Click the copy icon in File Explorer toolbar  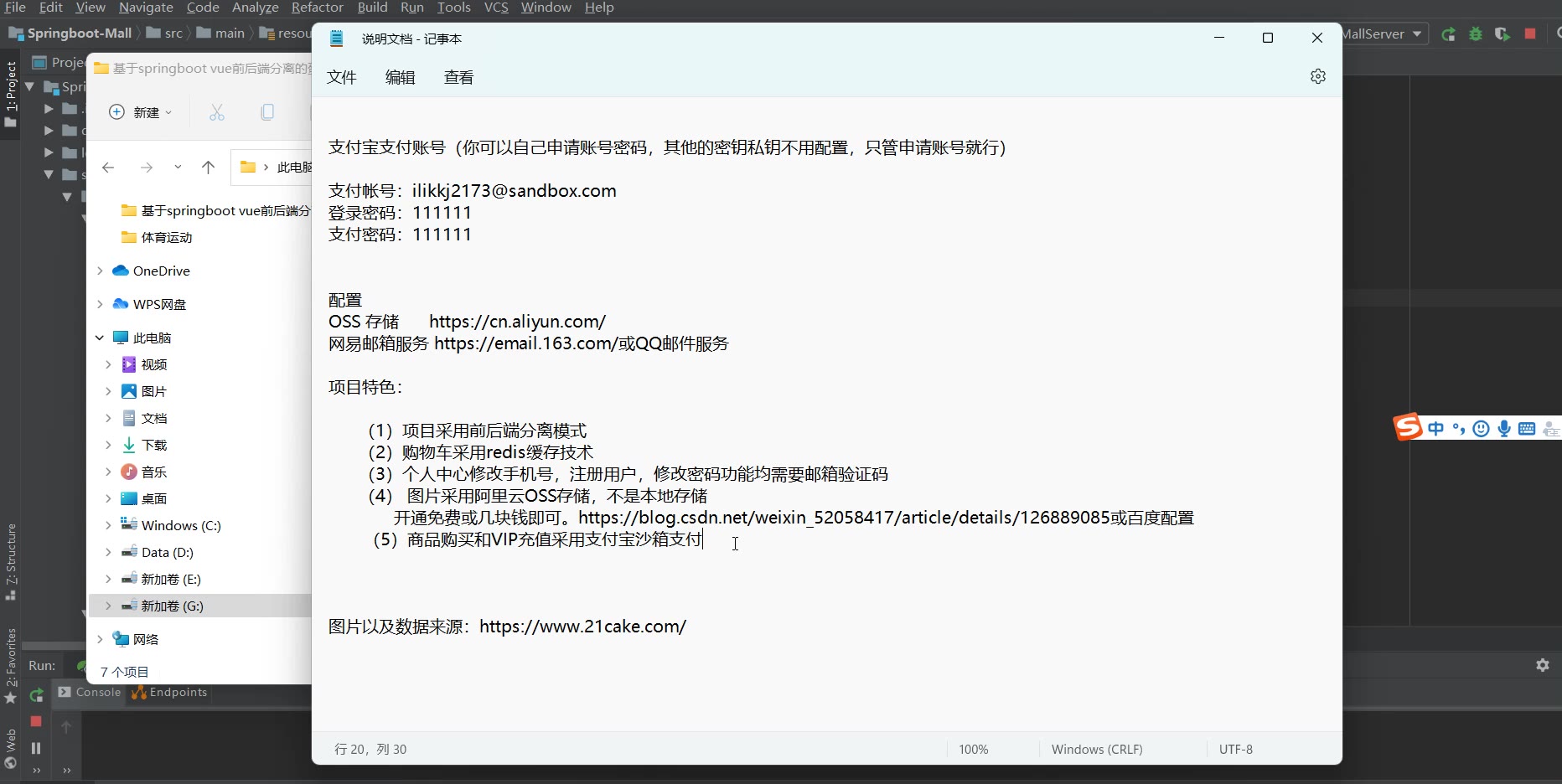coord(267,112)
